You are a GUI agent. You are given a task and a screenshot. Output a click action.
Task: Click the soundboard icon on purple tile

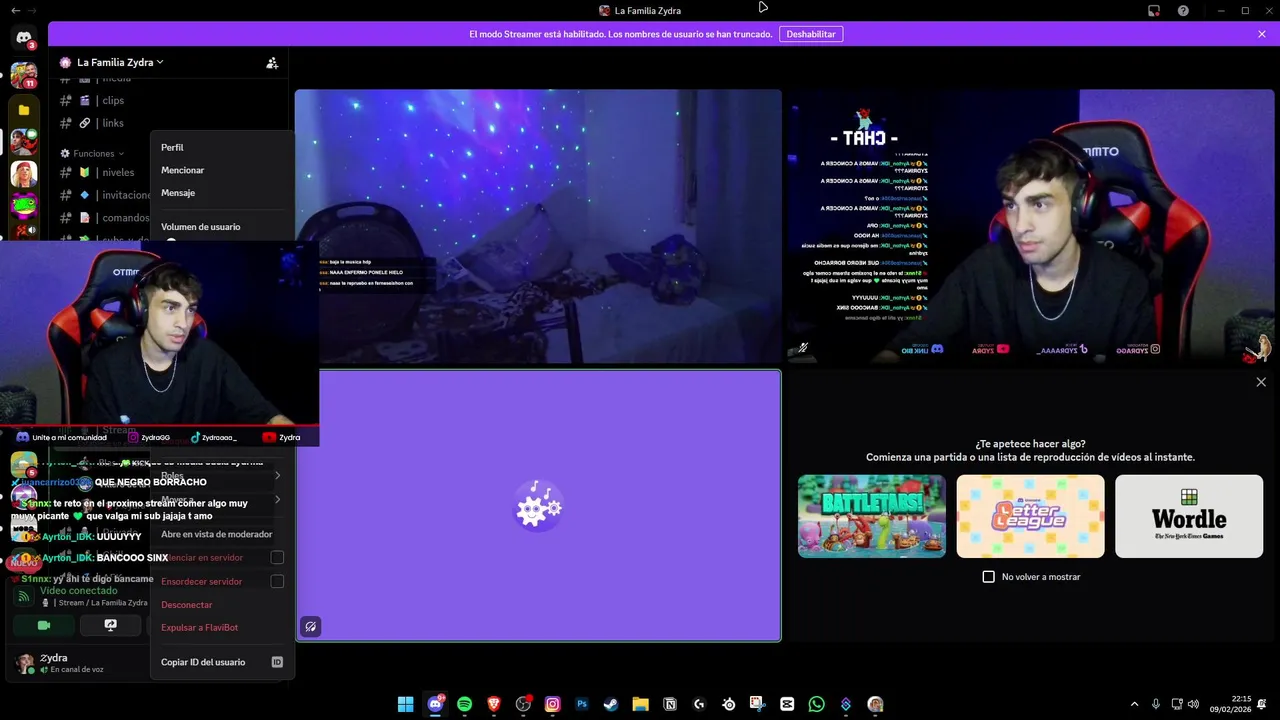point(311,627)
